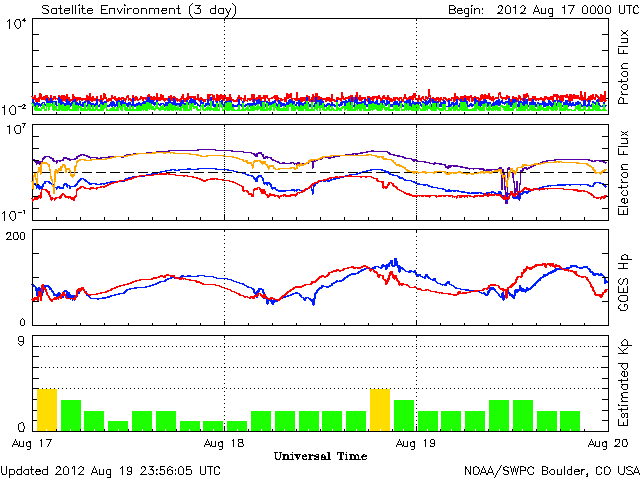
Task: Click the 'Aug 17' date label
Action: tap(32, 443)
